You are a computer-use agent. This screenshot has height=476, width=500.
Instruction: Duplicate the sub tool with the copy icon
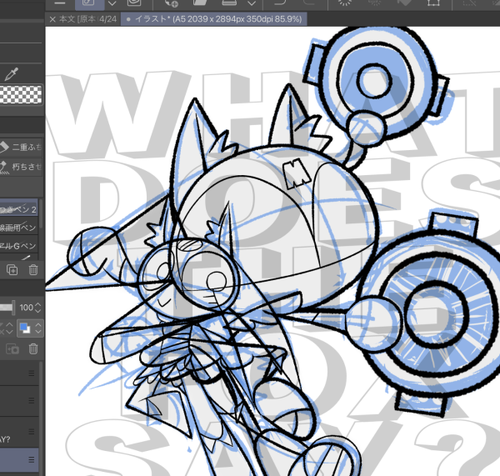click(x=12, y=269)
